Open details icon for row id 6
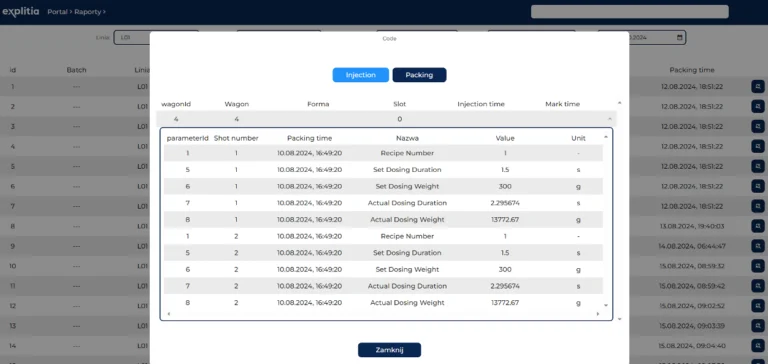The width and height of the screenshot is (768, 364). pos(757,186)
